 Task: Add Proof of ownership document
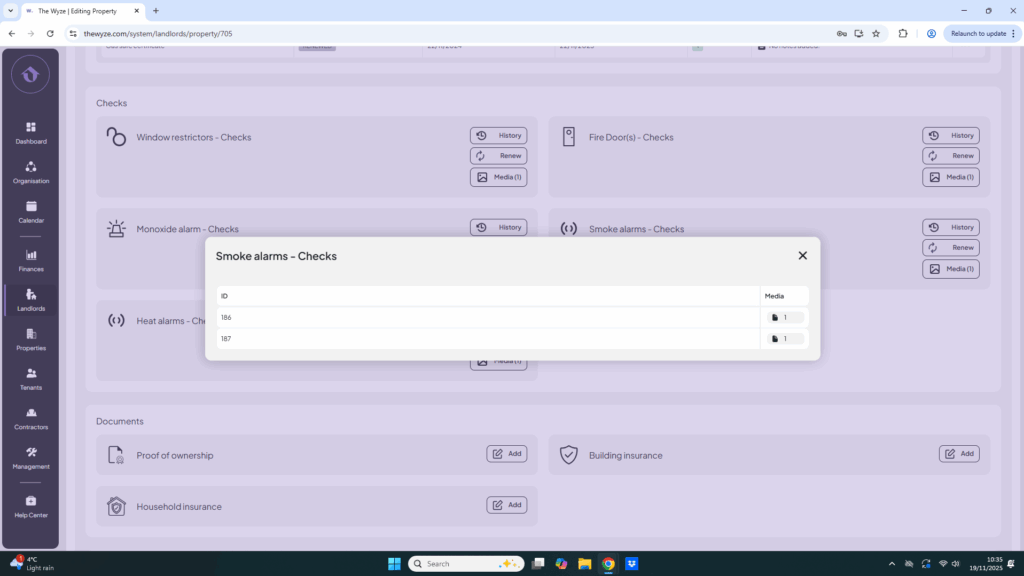[x=507, y=454]
